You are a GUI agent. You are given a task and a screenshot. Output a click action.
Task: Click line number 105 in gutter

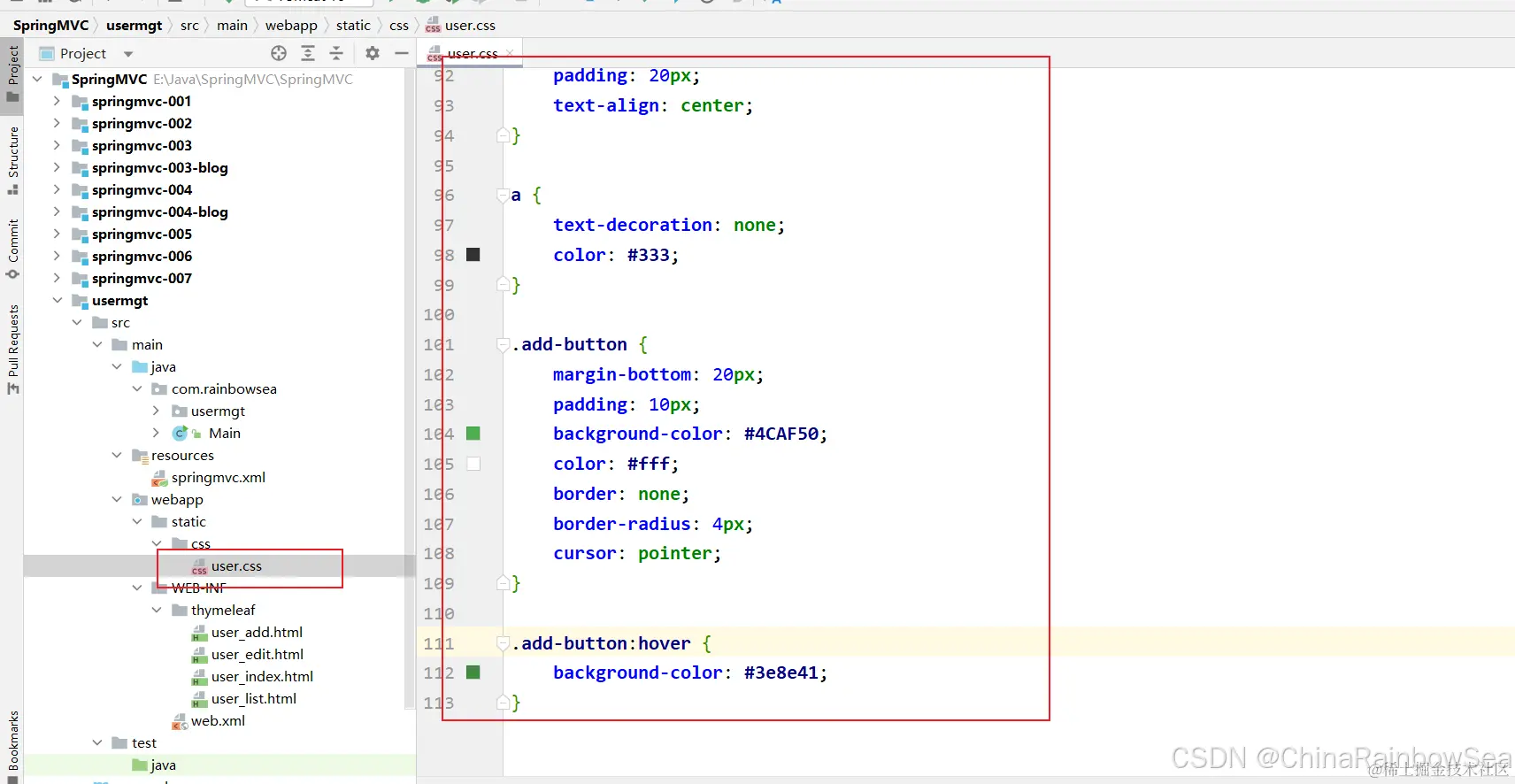click(439, 464)
